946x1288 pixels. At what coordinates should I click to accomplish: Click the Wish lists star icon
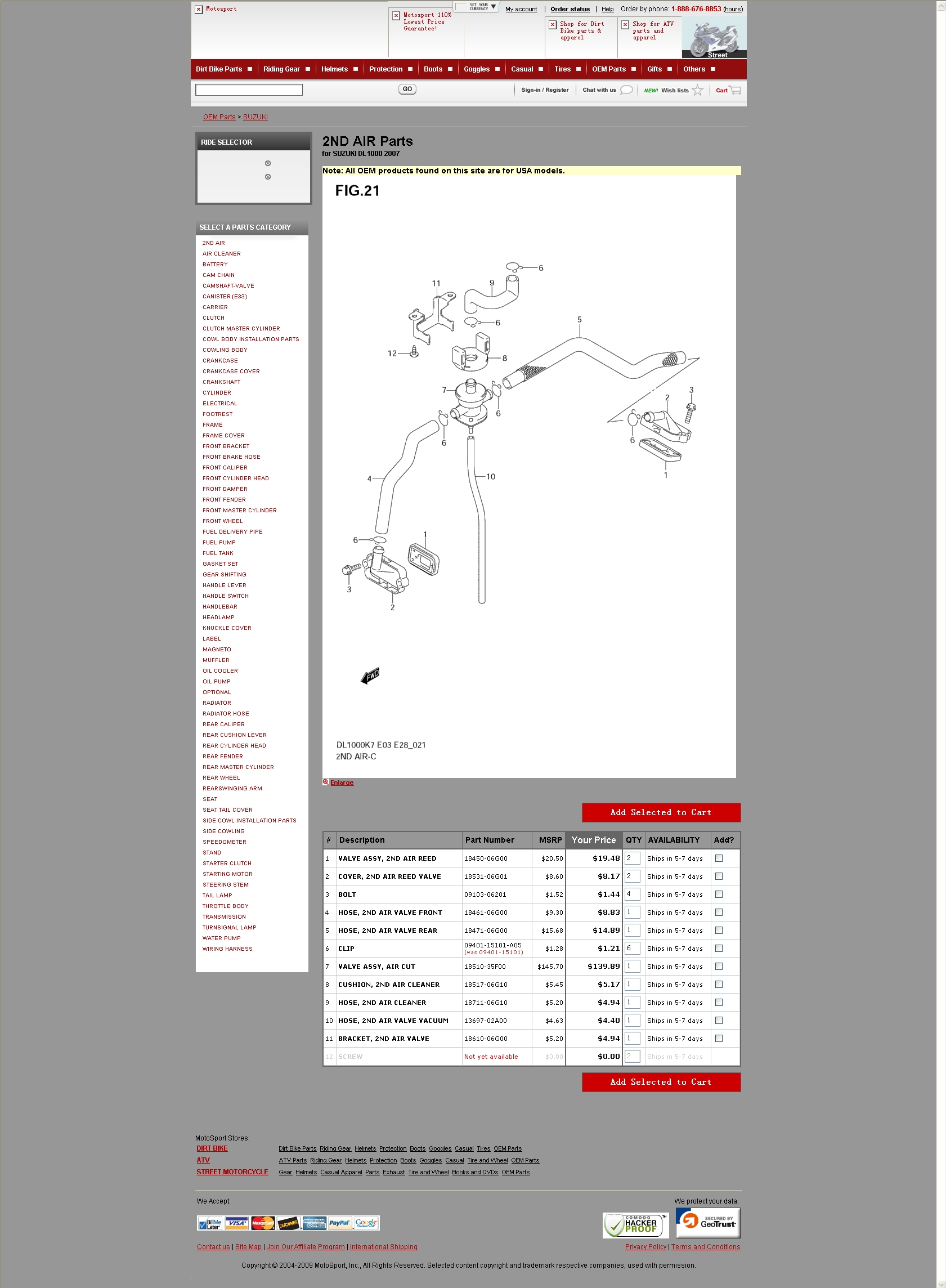coord(697,90)
